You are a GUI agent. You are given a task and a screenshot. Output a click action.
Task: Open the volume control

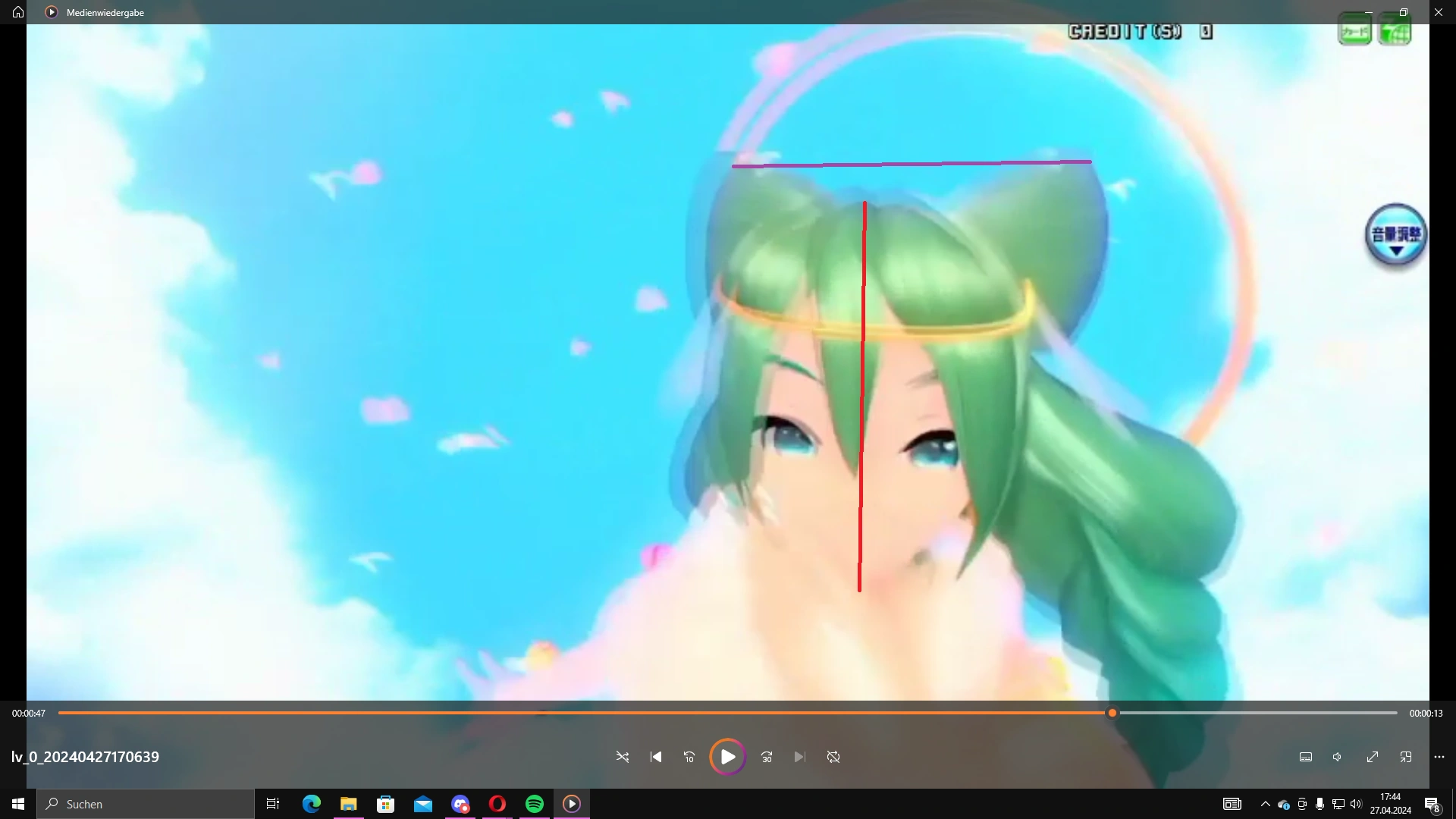[1338, 757]
